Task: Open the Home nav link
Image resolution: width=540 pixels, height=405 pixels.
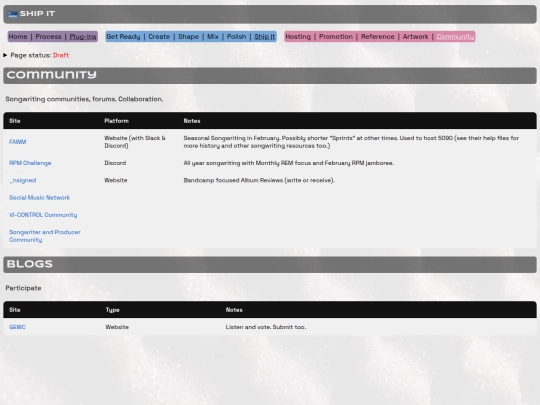Action: pyautogui.click(x=18, y=37)
